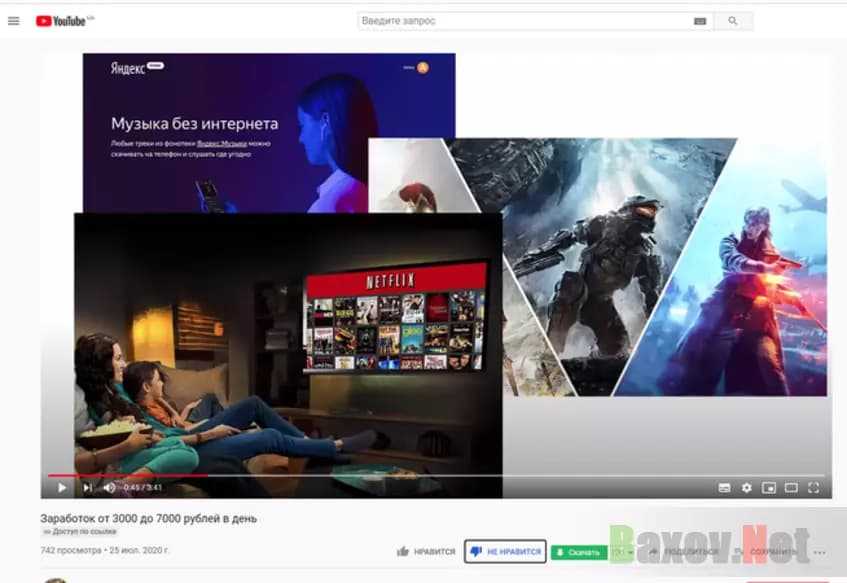The height and width of the screenshot is (583, 847).
Task: Toggle subtitles on the video
Action: pyautogui.click(x=724, y=488)
